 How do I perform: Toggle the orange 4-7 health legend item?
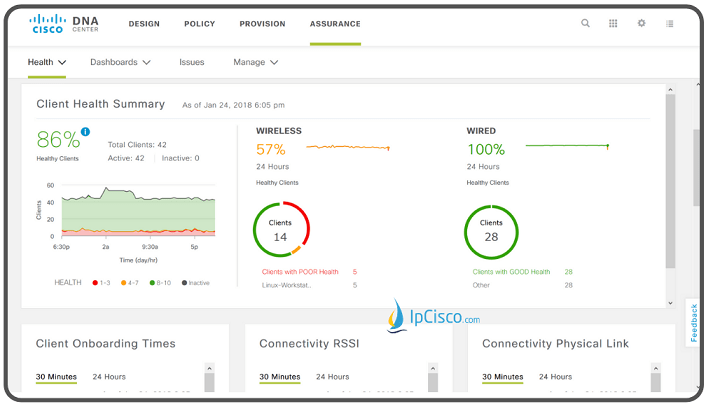point(130,283)
